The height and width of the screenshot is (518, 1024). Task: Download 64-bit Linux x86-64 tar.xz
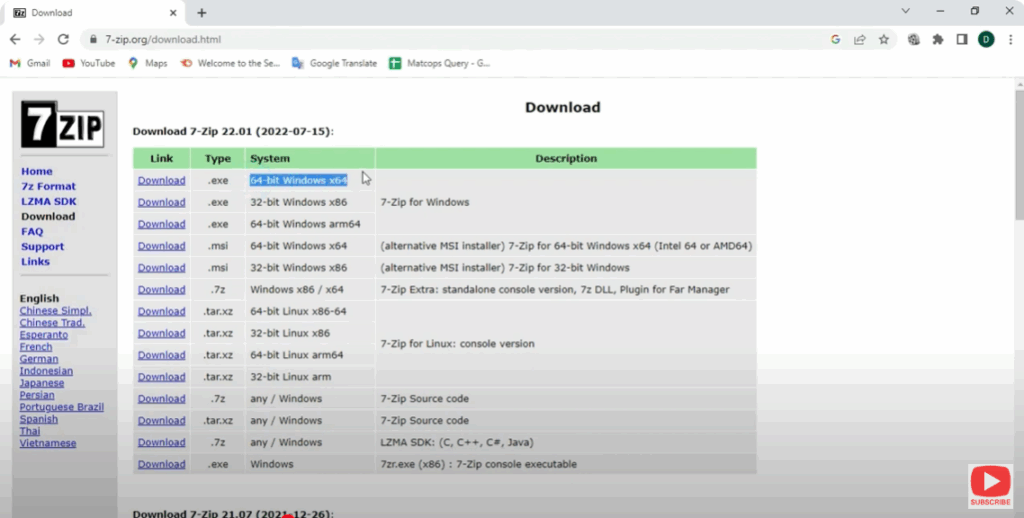coord(161,312)
